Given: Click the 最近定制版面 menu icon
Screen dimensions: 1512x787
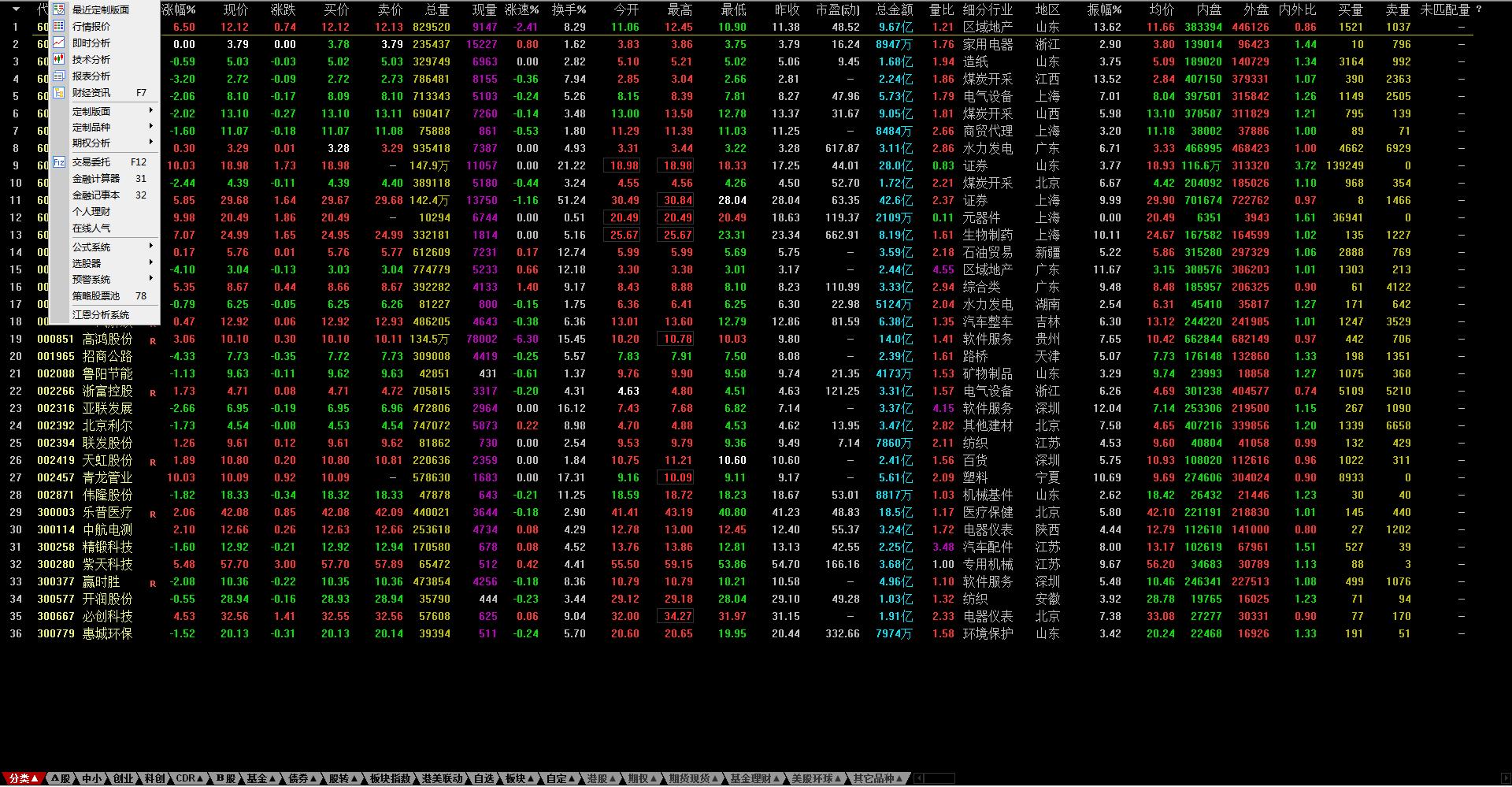Looking at the screenshot, I should click(x=59, y=9).
